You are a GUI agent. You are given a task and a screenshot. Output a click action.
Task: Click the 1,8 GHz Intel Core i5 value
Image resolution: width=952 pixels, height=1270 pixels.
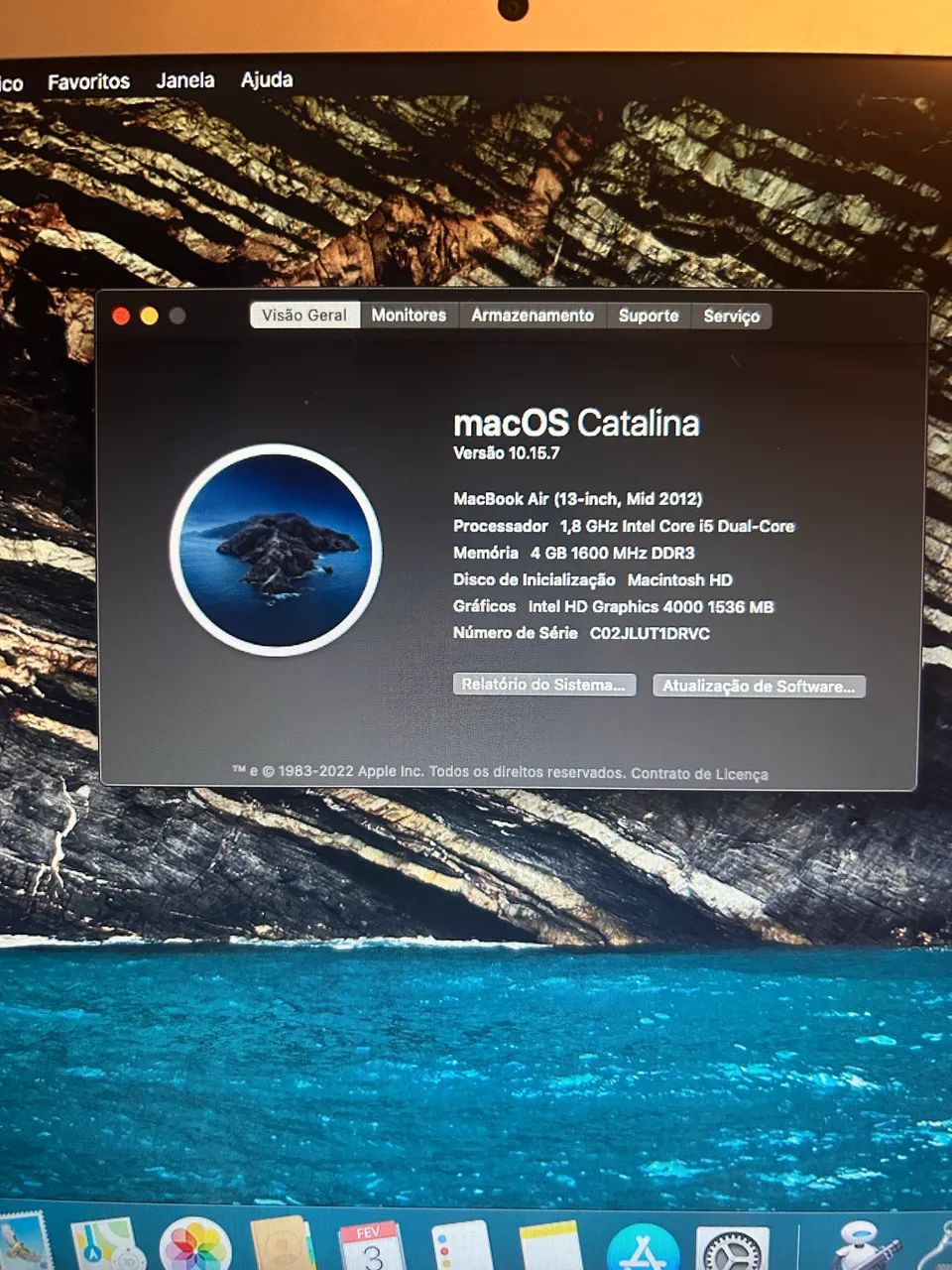coord(677,526)
